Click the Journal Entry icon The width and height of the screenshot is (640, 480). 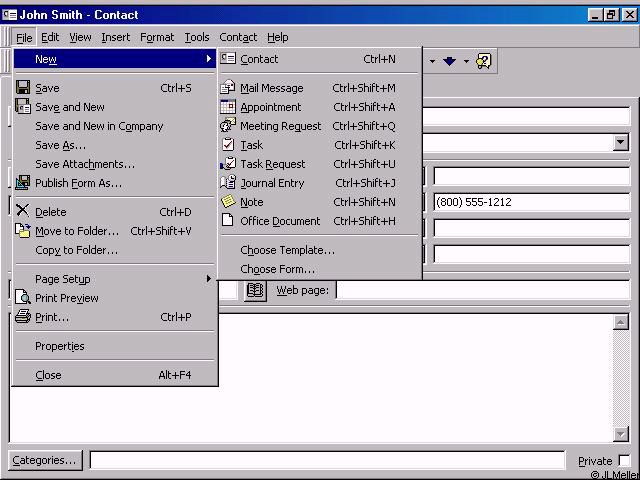228,182
